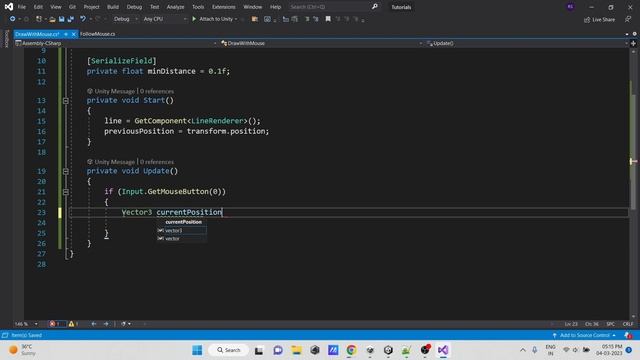Click the feedback icon beside Live Share
640x360 pixels.
628,19
